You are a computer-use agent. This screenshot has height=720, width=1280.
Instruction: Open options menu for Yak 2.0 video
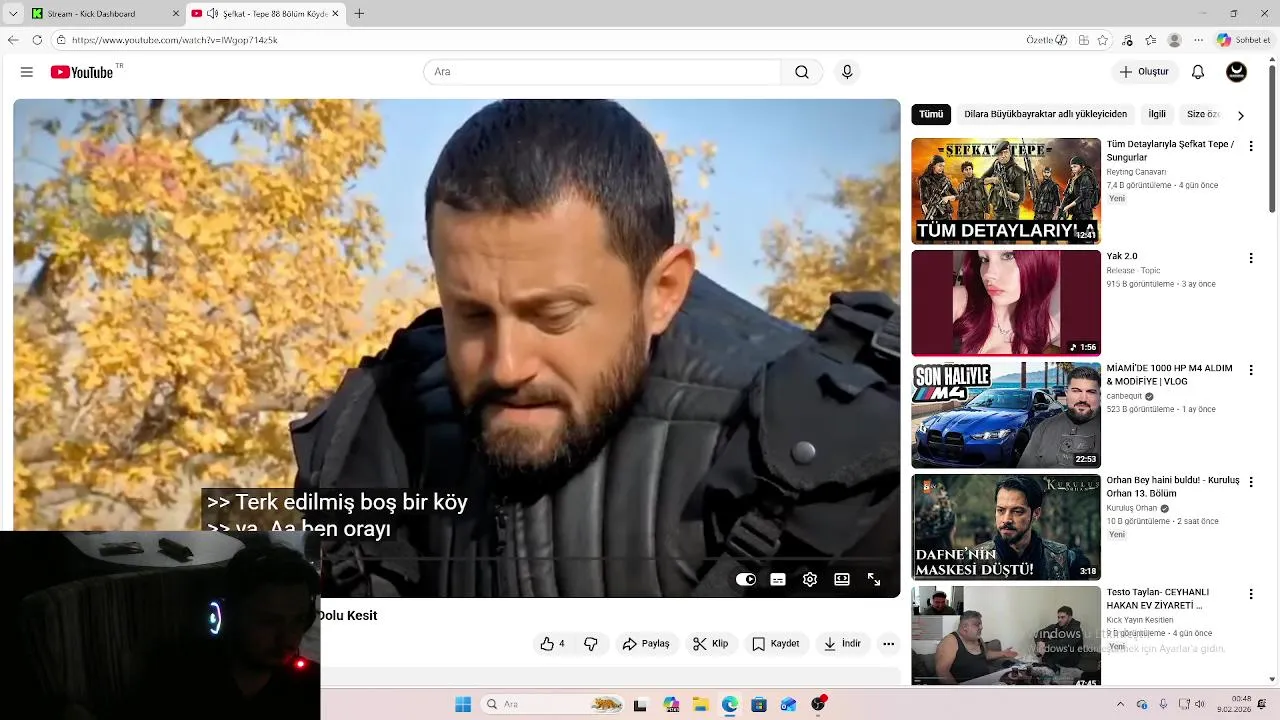(x=1250, y=258)
